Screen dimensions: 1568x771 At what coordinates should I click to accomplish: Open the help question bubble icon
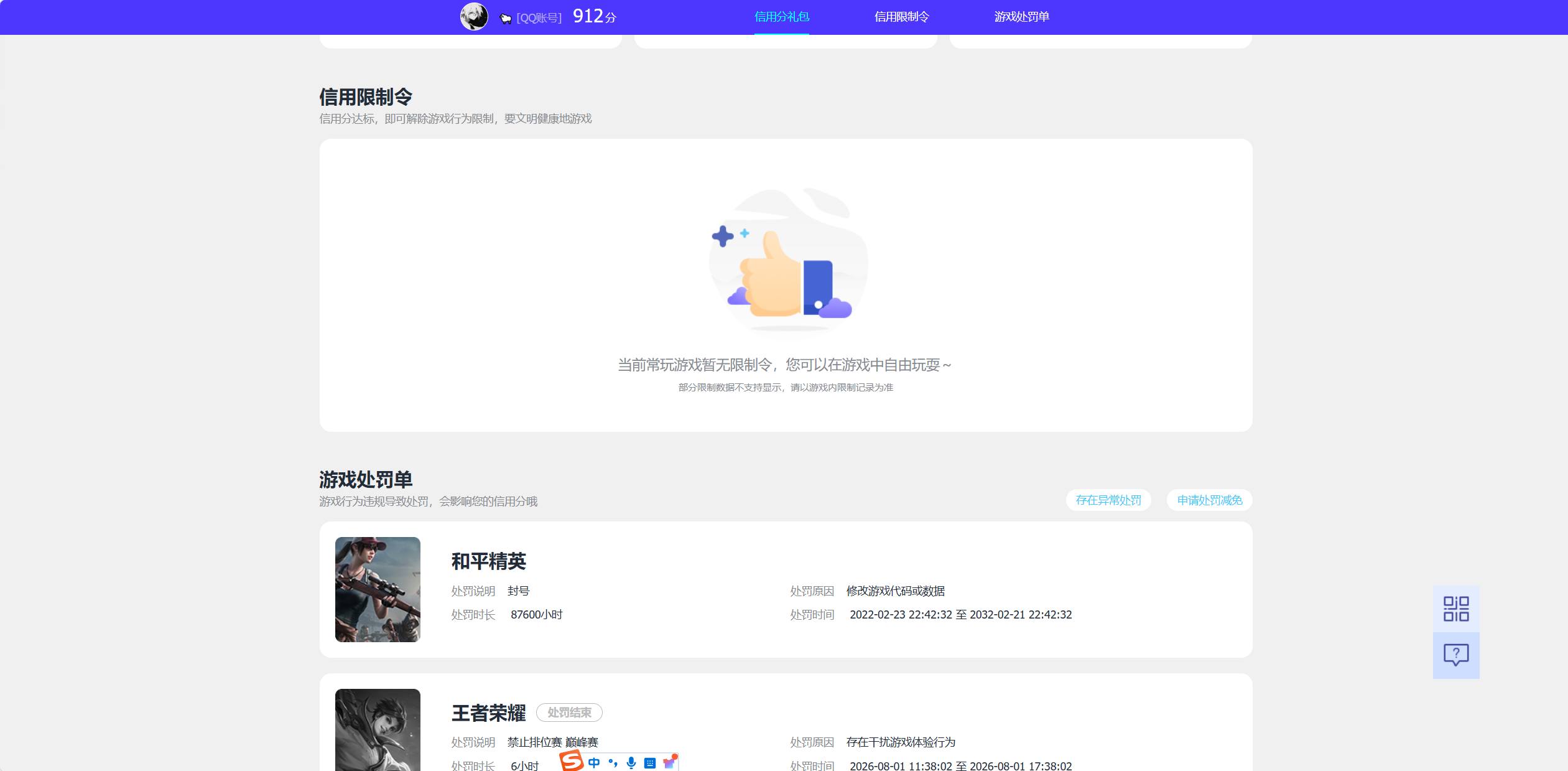pyautogui.click(x=1456, y=655)
